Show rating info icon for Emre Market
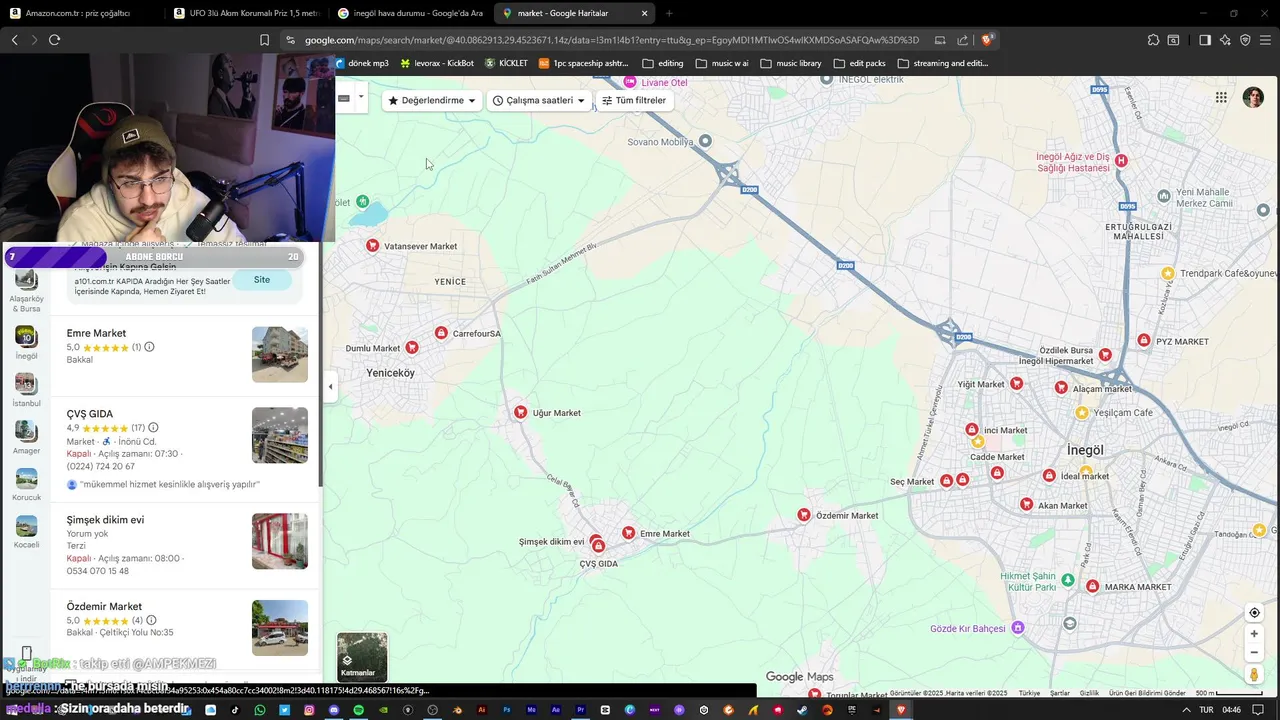Screen dimensions: 1280x720 (x=149, y=347)
